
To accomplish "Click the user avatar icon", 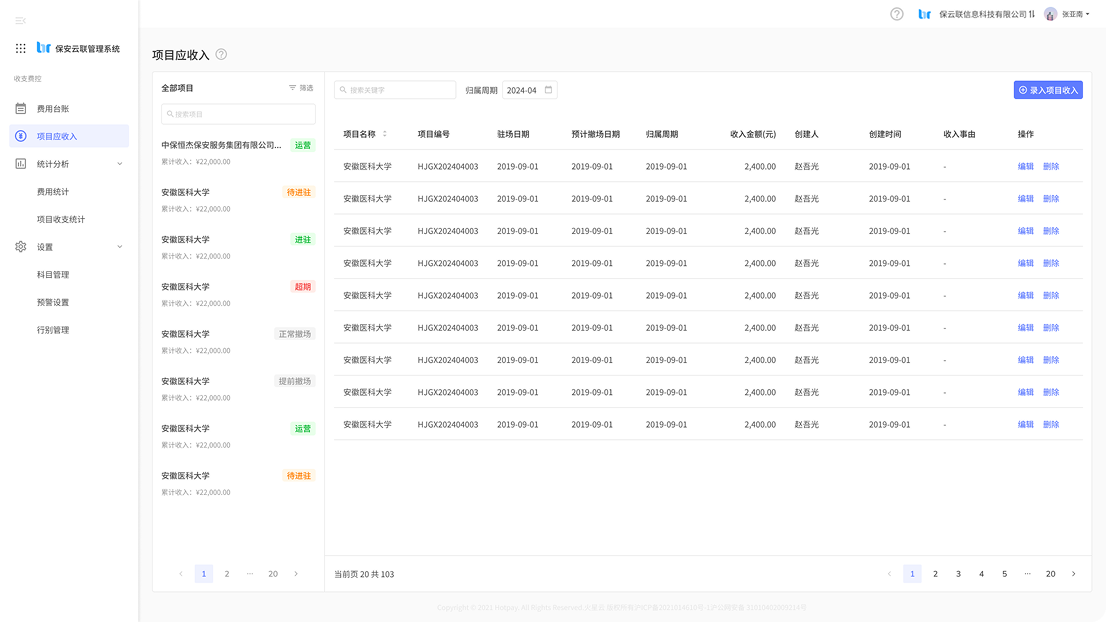I will click(1050, 14).
